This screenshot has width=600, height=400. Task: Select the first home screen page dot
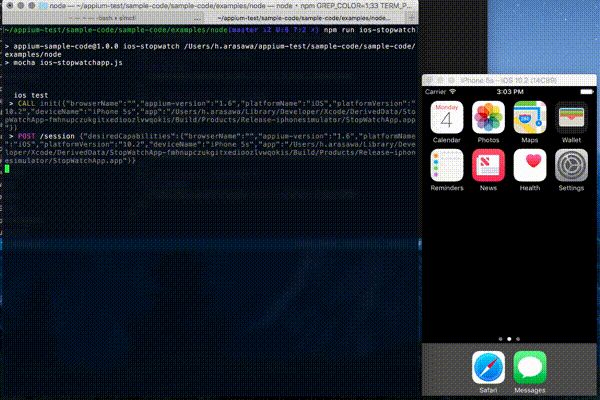501,339
